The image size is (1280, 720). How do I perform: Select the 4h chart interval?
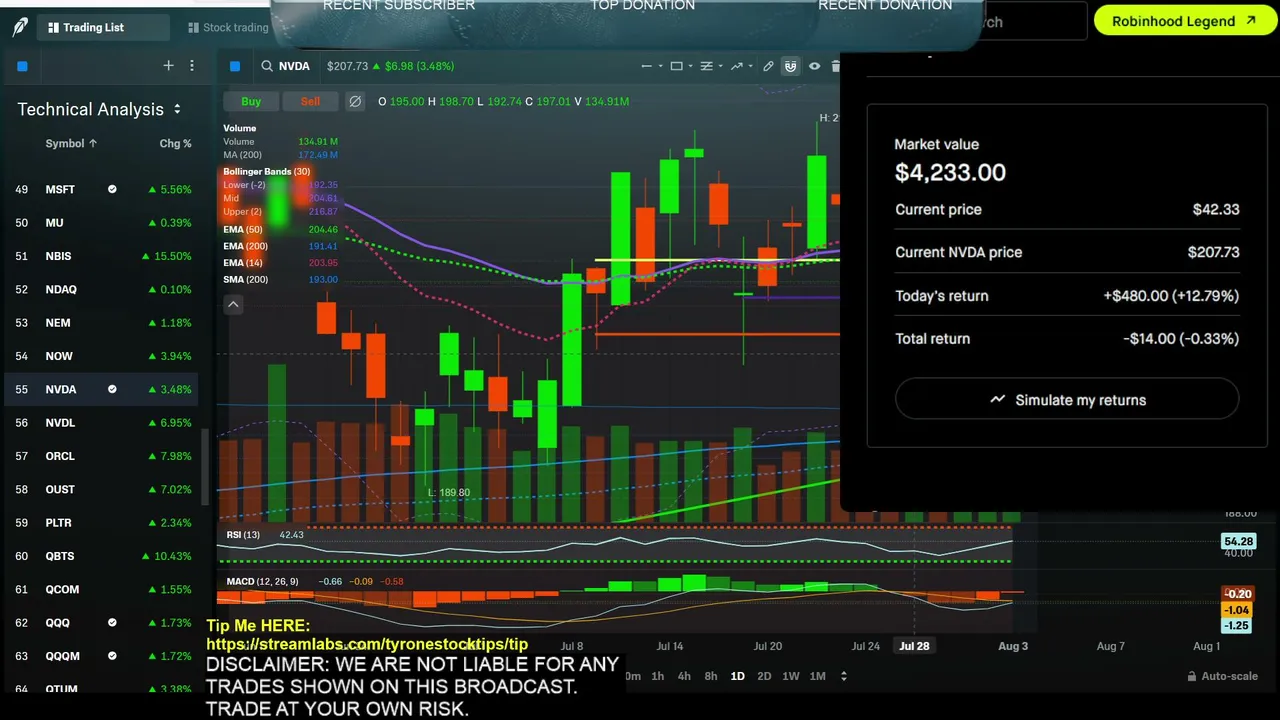(x=684, y=676)
